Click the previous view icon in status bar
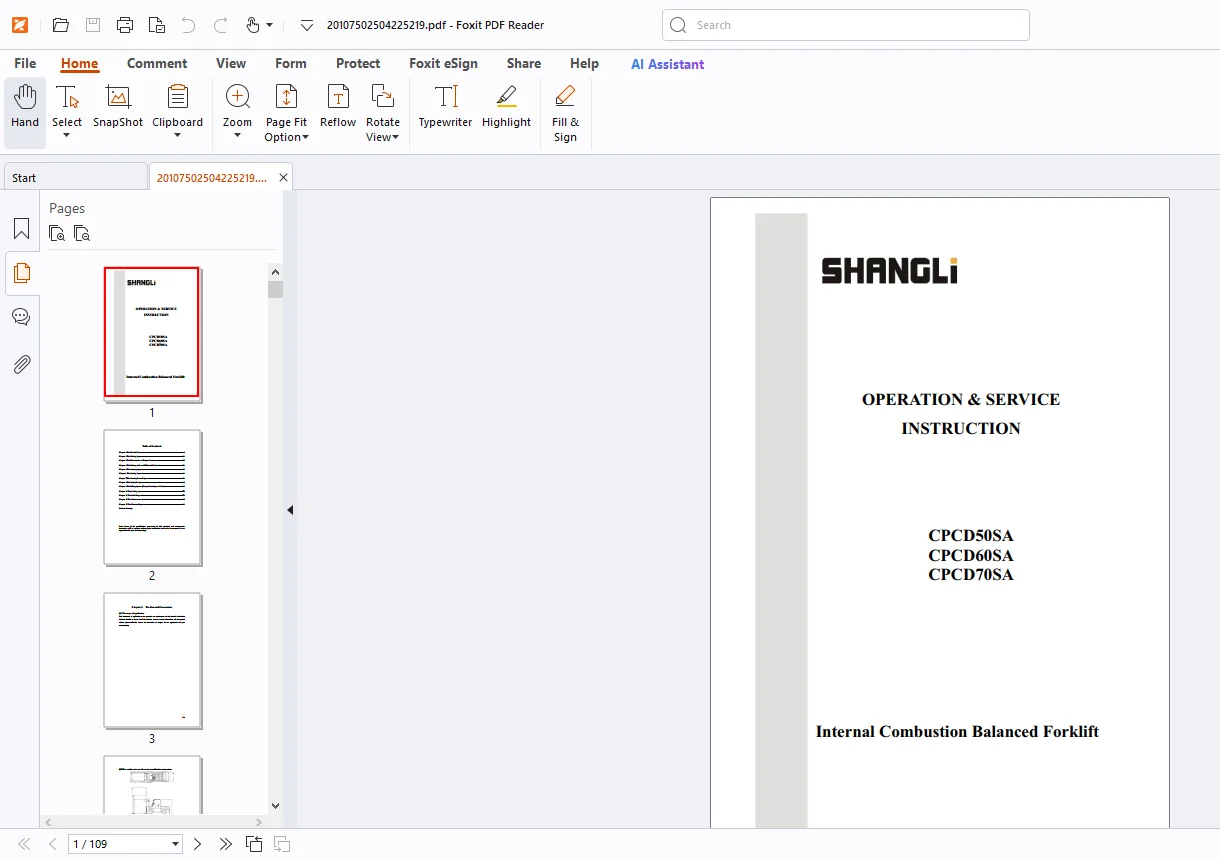Screen dimensions: 1220x860 [x=254, y=844]
